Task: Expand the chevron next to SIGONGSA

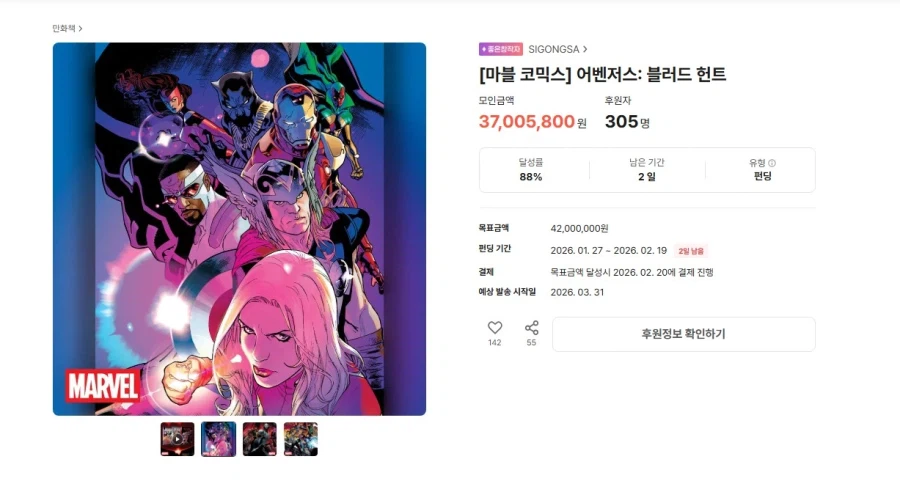Action: (x=585, y=49)
